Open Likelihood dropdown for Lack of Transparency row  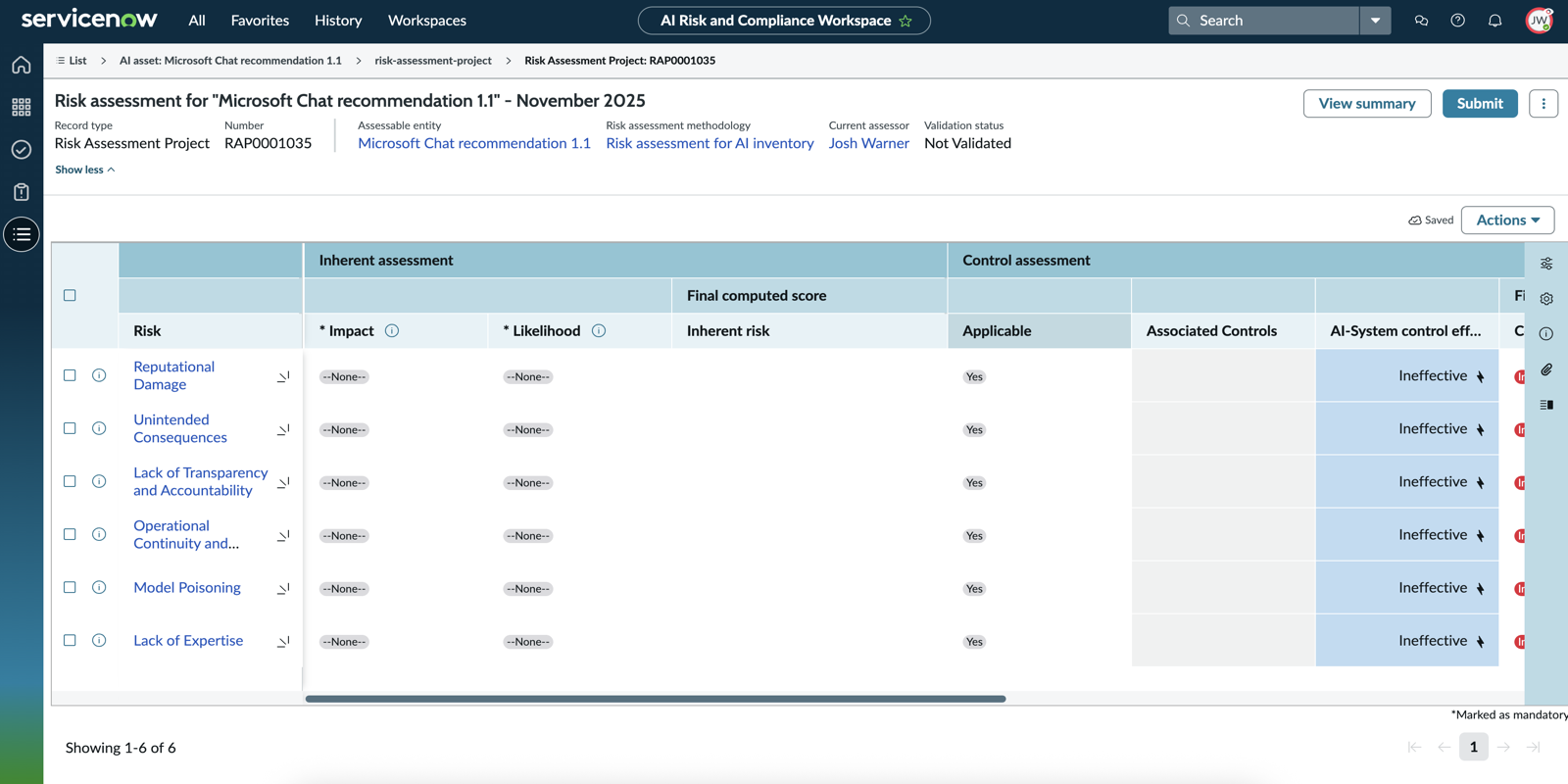tap(528, 482)
